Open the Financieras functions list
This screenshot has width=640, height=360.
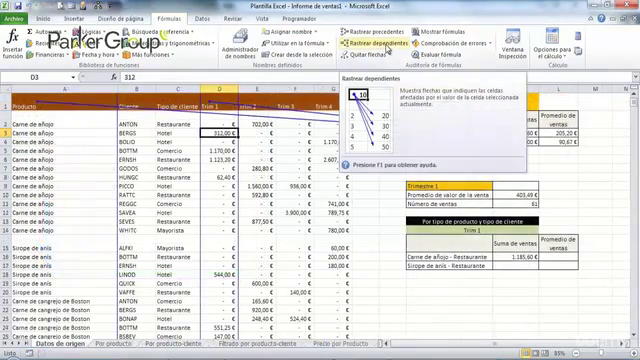pyautogui.click(x=47, y=54)
